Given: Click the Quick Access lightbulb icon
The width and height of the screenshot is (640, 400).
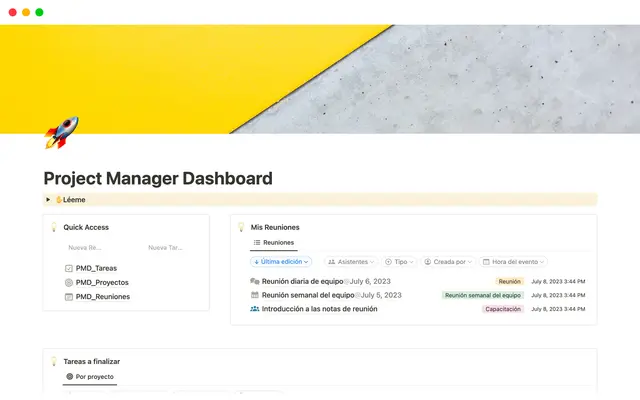Looking at the screenshot, I should [54, 227].
